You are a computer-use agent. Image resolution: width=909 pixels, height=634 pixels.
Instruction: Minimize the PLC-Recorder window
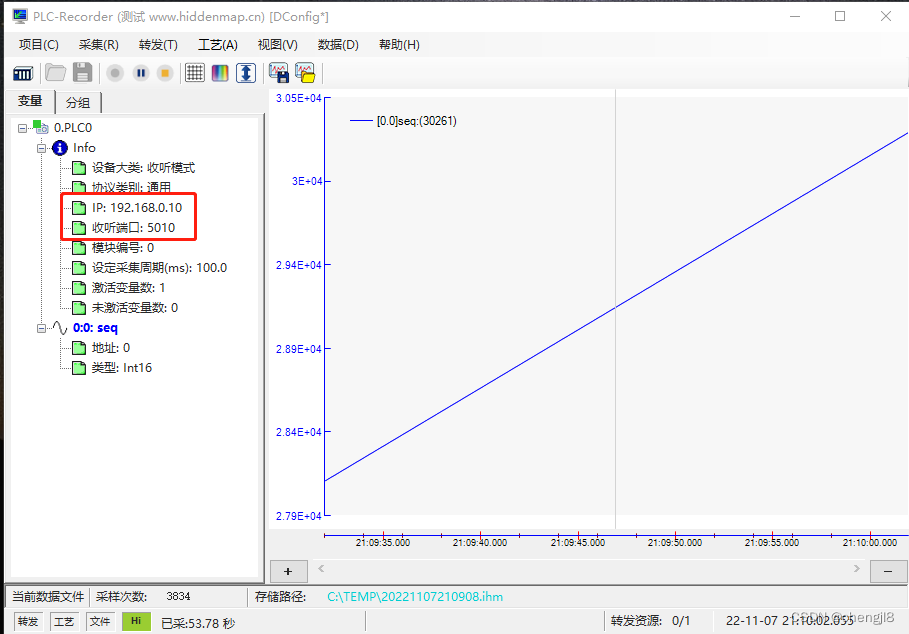point(795,16)
